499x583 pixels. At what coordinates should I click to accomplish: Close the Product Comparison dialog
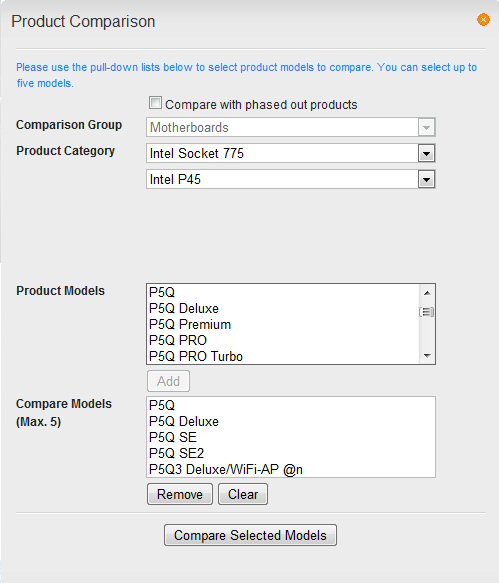pos(483,19)
